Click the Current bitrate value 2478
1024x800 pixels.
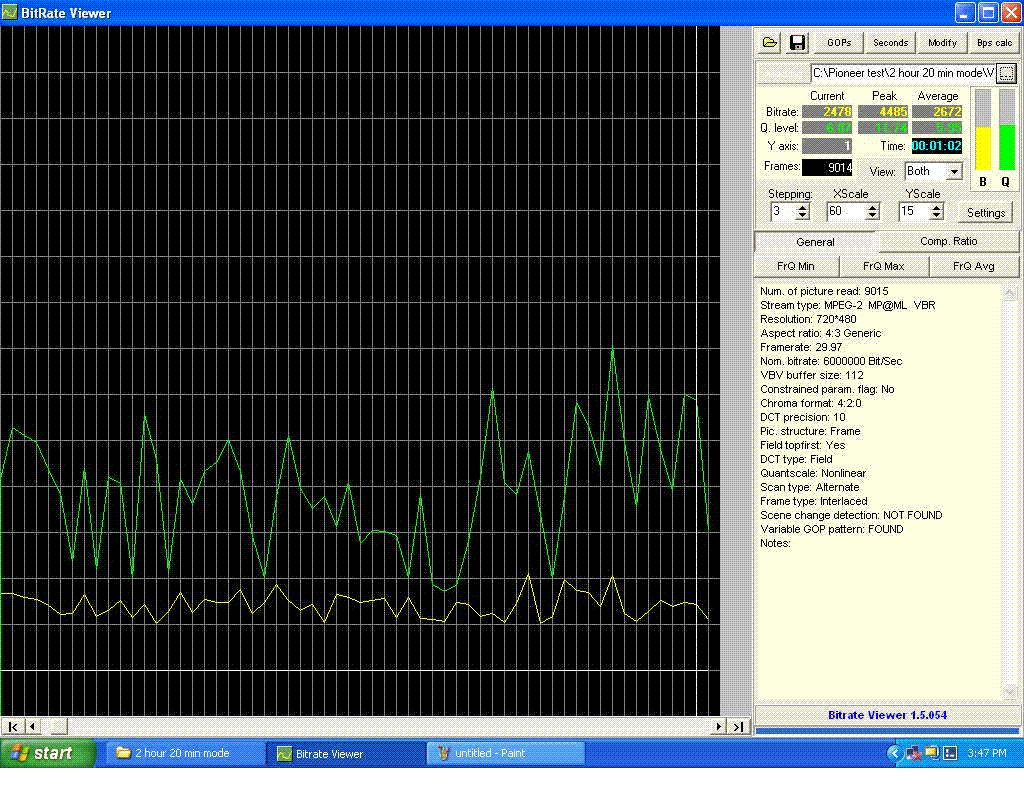(x=827, y=112)
